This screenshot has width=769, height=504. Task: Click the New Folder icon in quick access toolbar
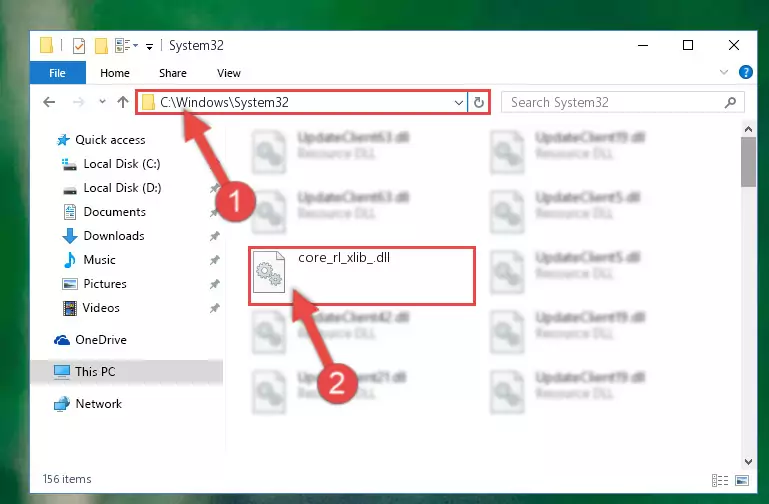101,46
